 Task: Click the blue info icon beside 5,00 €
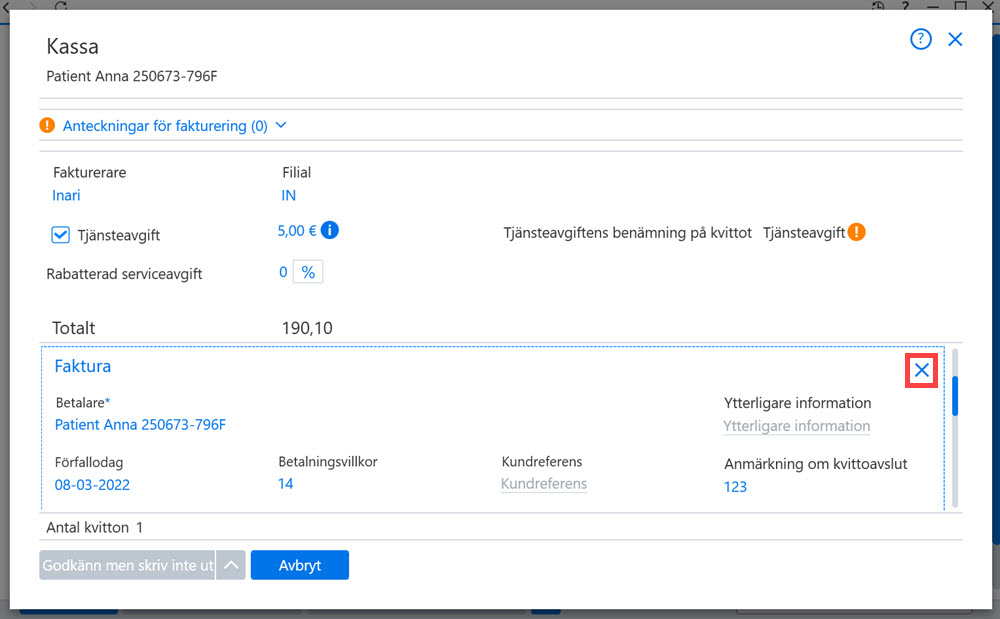click(x=330, y=230)
